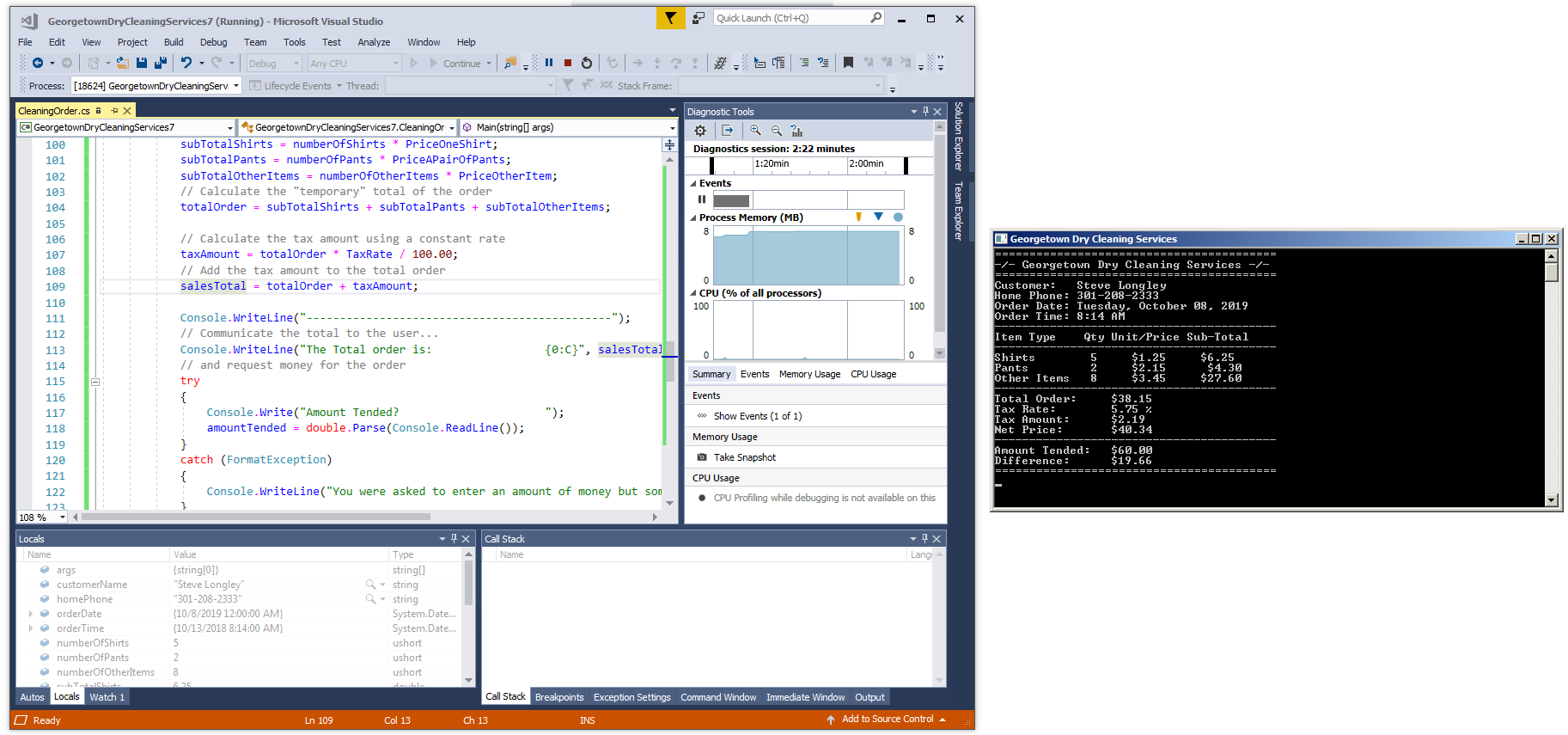Screen dimensions: 1568x735
Task: Click the bookmark icon in toolbar
Action: (848, 63)
